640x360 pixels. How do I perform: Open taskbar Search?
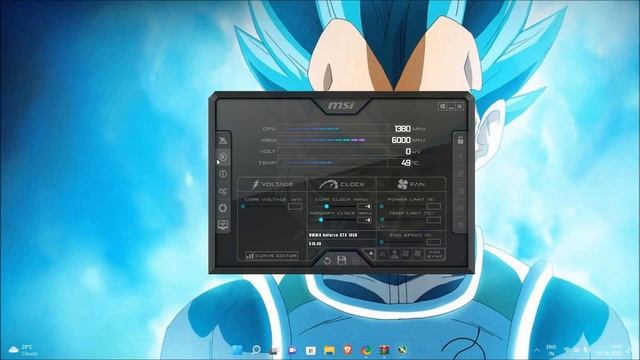(256, 350)
